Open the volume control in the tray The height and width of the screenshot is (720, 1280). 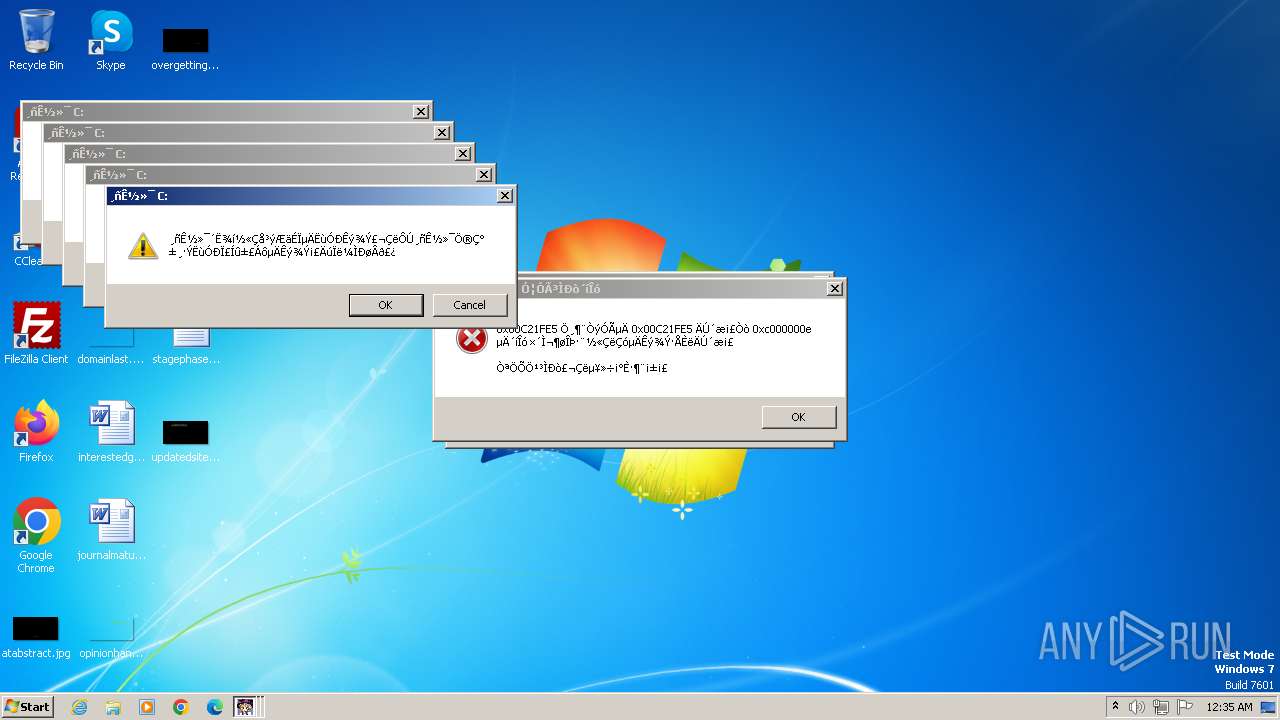click(1137, 707)
